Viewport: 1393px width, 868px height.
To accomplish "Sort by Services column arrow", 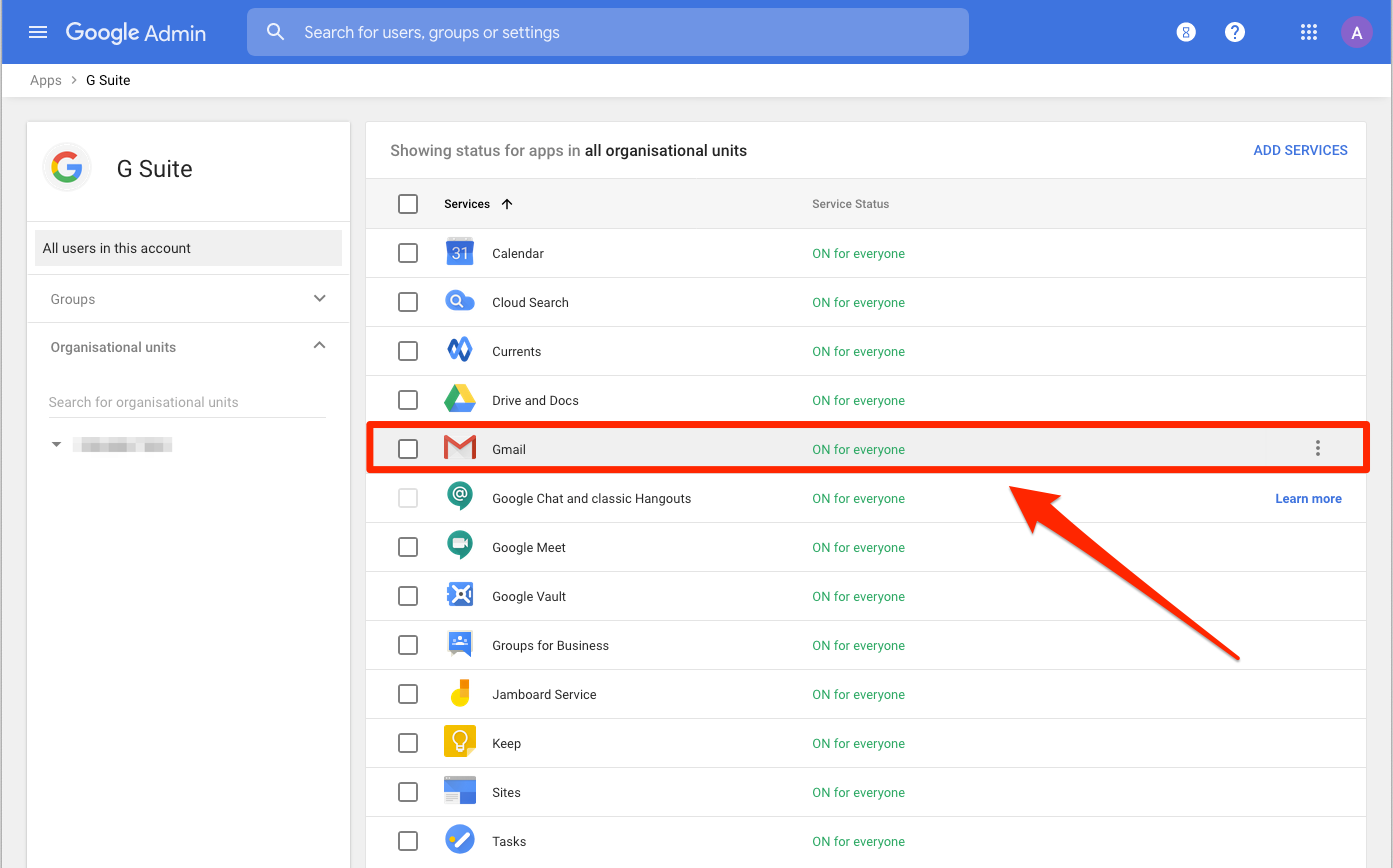I will (x=507, y=204).
